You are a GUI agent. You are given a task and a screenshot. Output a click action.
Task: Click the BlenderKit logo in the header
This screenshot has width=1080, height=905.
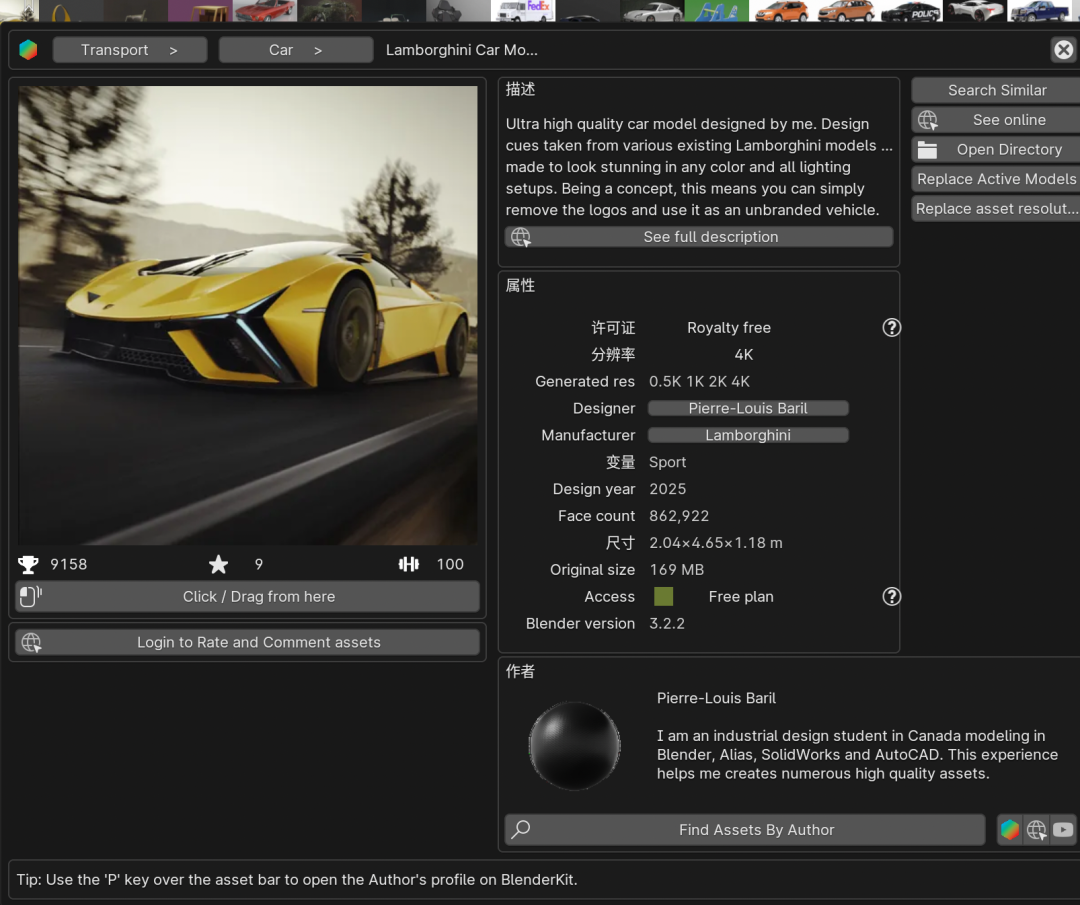pyautogui.click(x=28, y=50)
